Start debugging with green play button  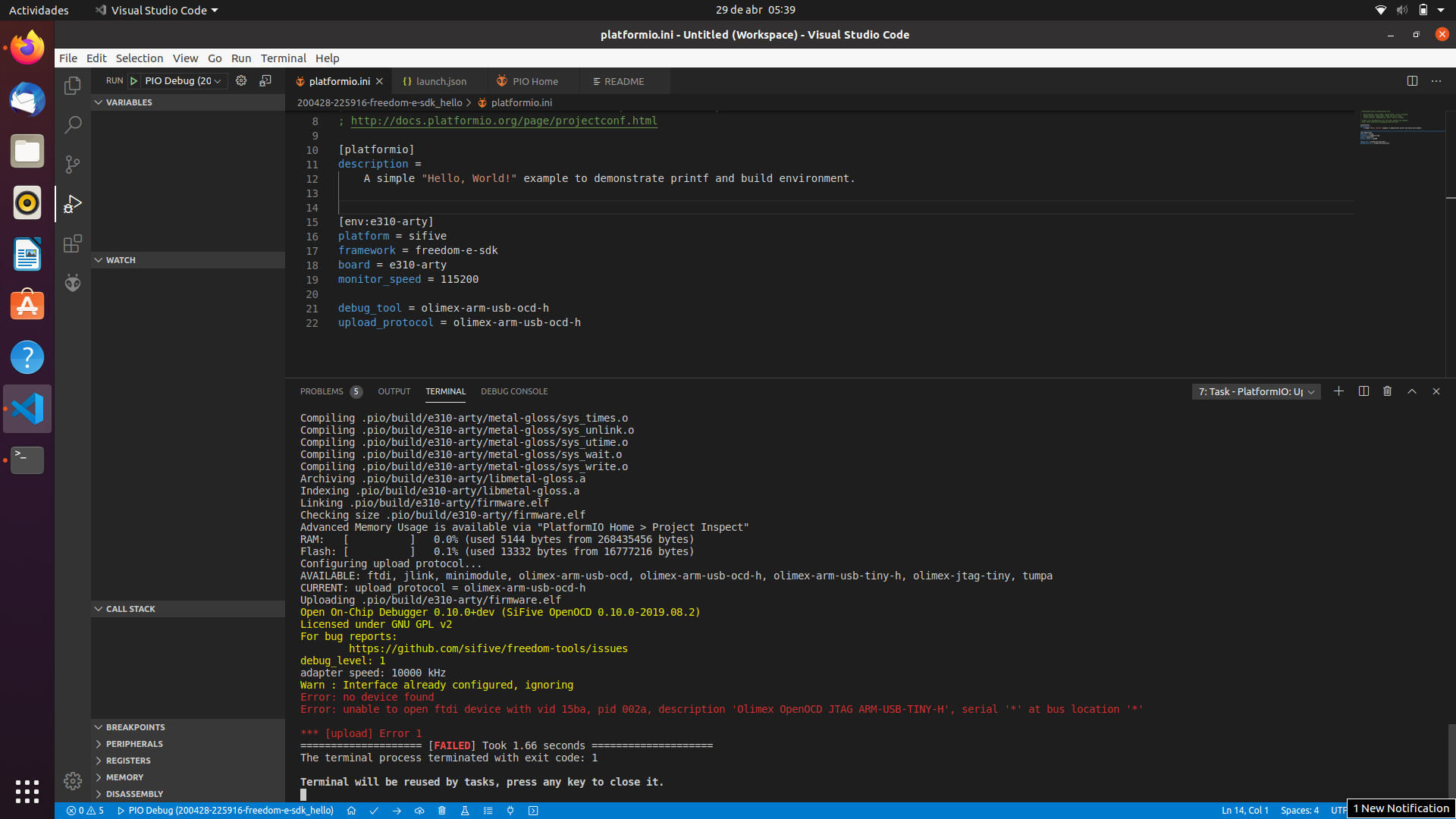[x=133, y=81]
